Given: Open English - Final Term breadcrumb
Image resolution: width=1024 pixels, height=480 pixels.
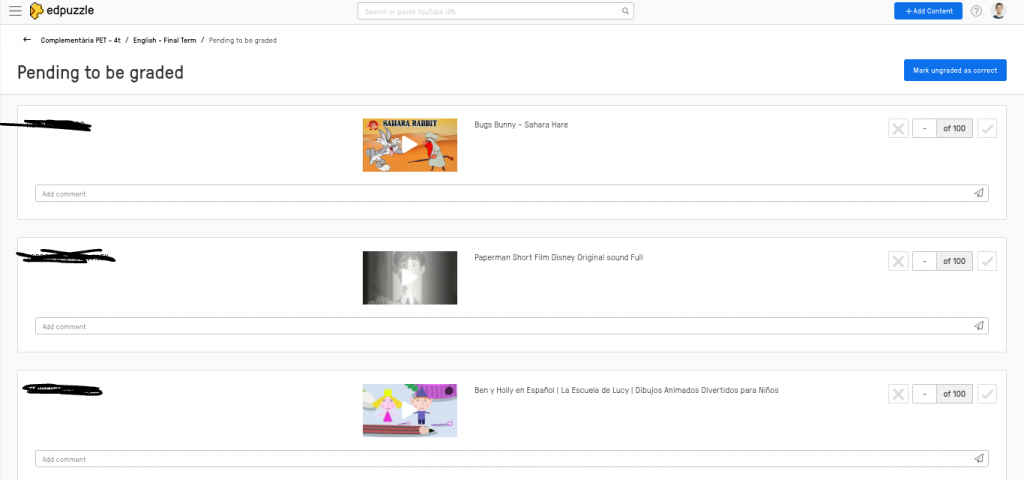Looking at the screenshot, I should pyautogui.click(x=164, y=40).
